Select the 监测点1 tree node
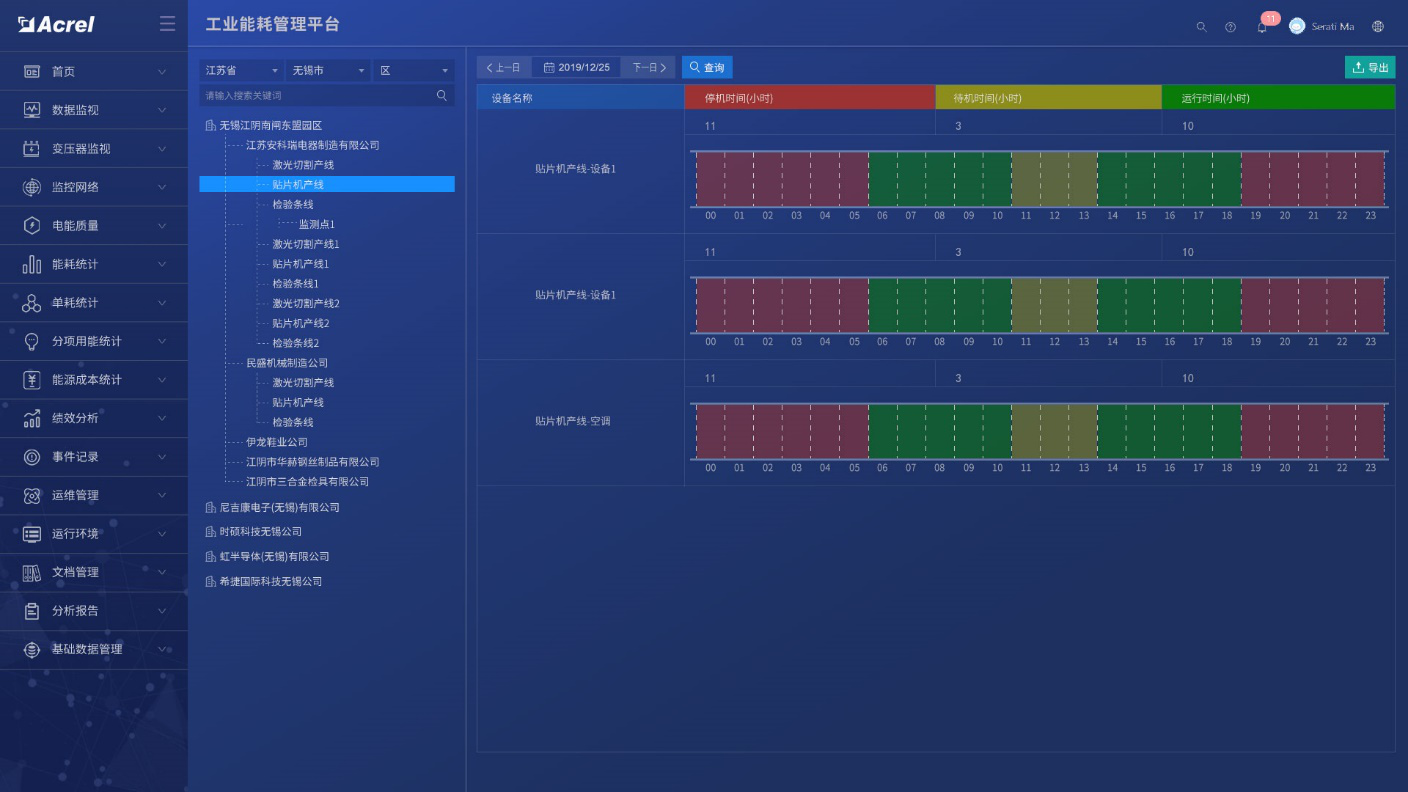Viewport: 1408px width, 792px height. coord(317,224)
